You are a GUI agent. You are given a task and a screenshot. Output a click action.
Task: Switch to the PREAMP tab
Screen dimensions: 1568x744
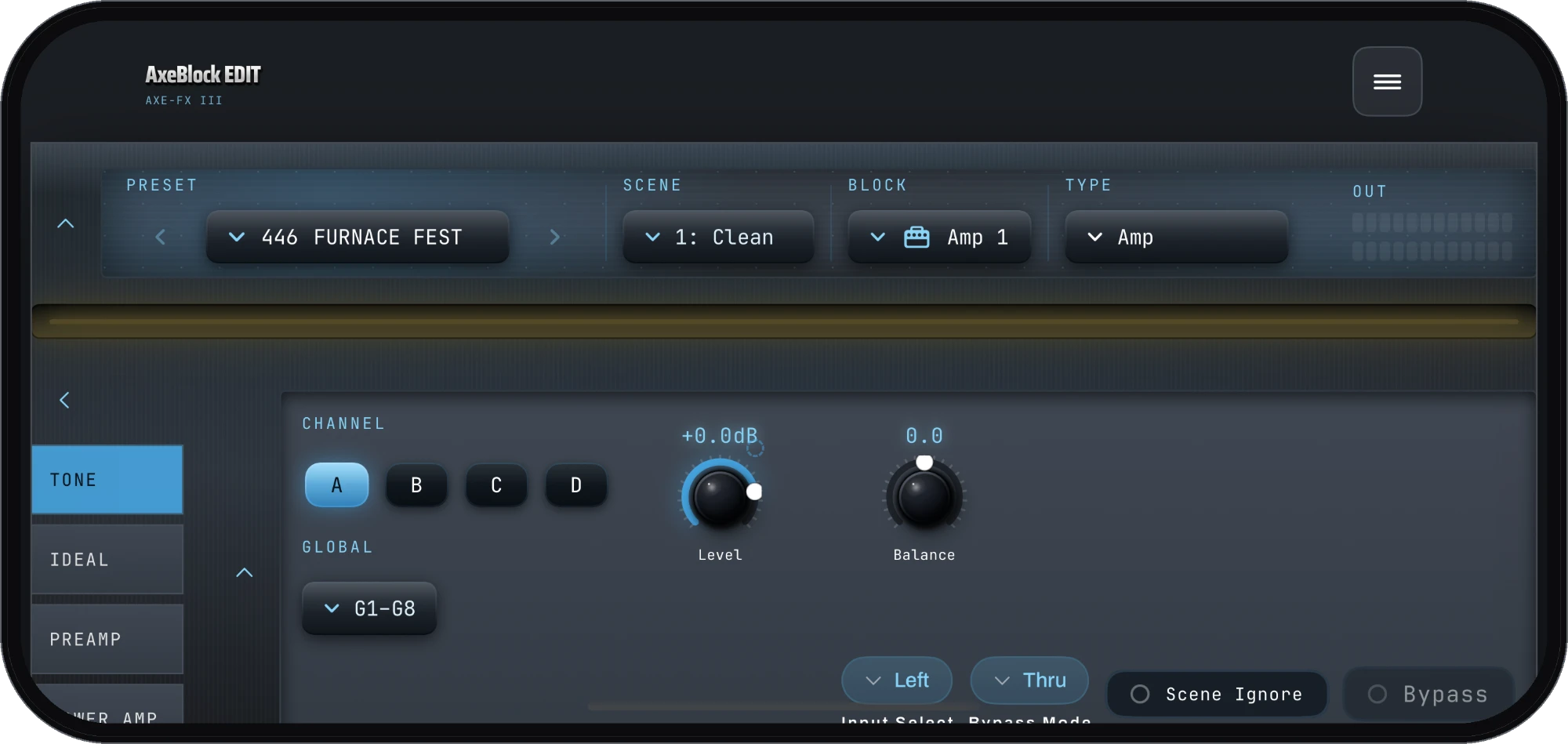(x=107, y=639)
